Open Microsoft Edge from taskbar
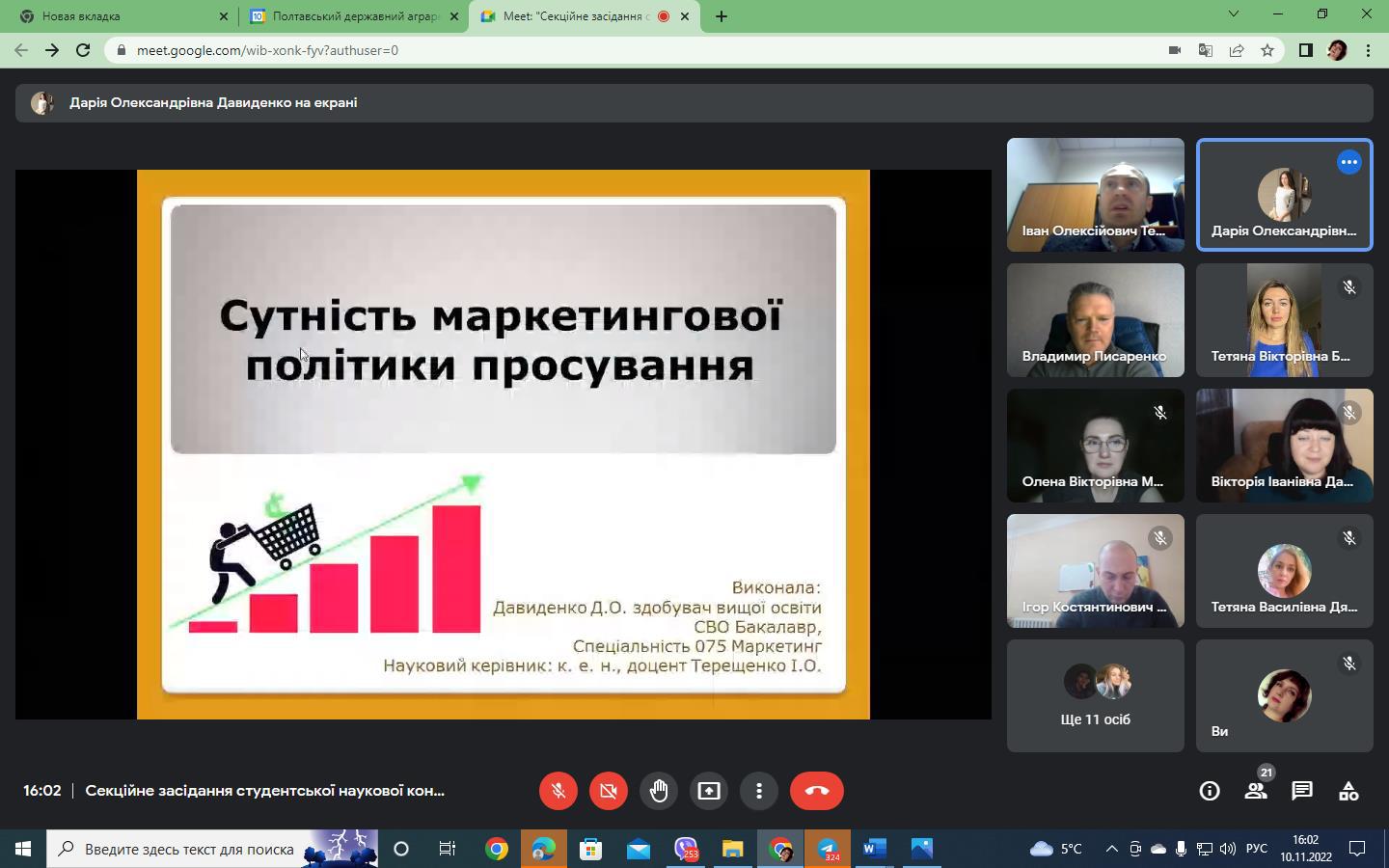This screenshot has height=868, width=1389. pos(543,849)
